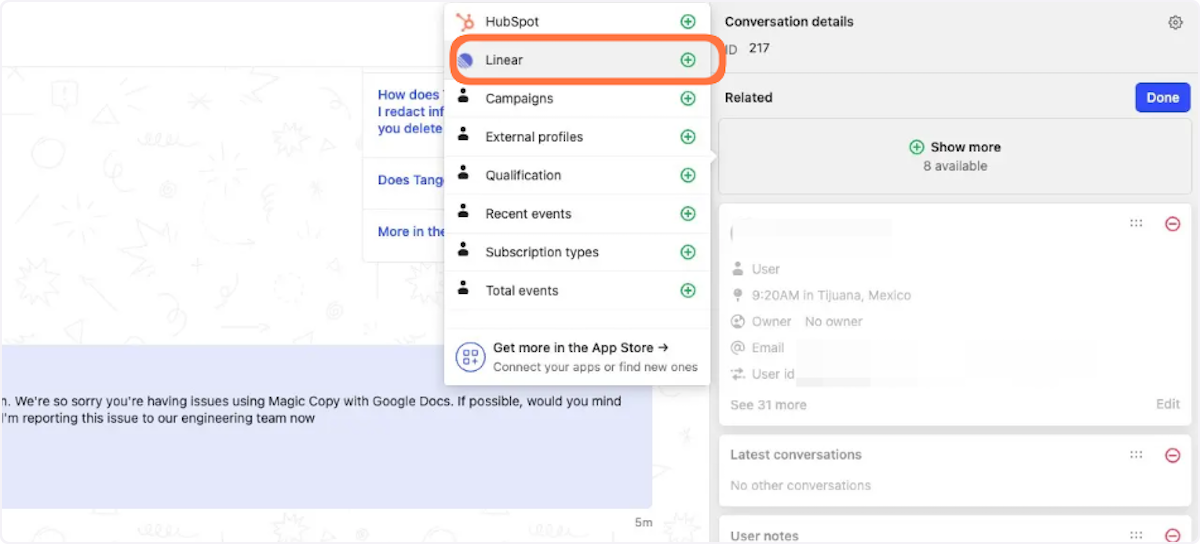Click the Done button
1200x544 pixels.
(x=1162, y=97)
